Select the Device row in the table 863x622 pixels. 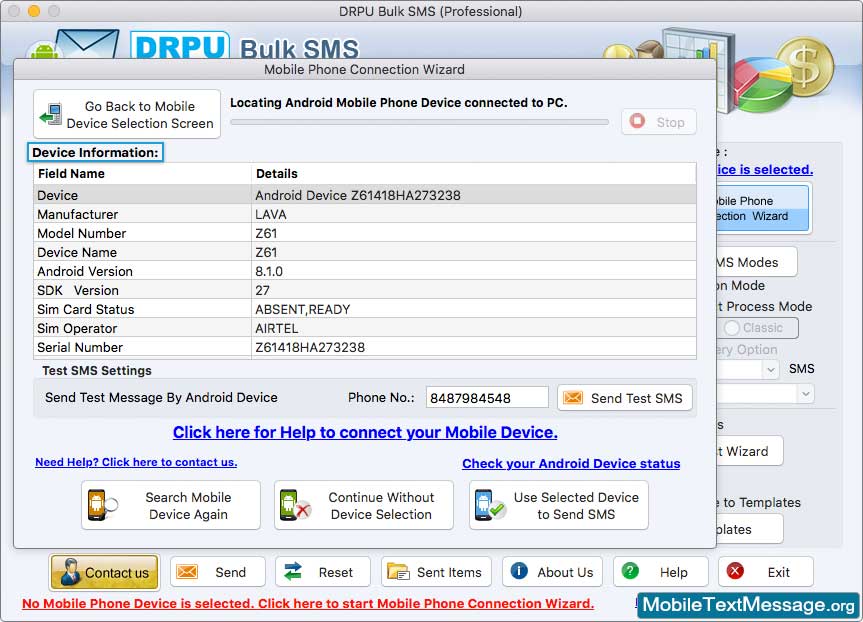[x=365, y=195]
